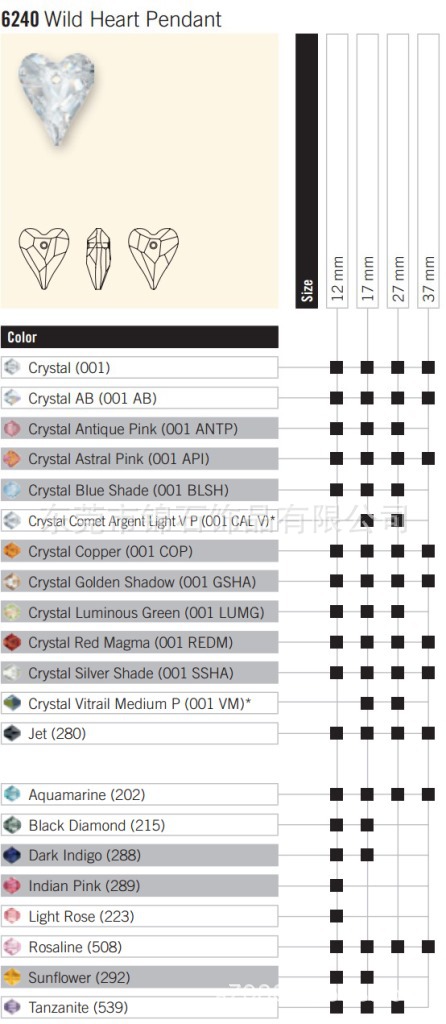Click the Dark Indigo bead icon
This screenshot has height=1024, width=446.
12,856
